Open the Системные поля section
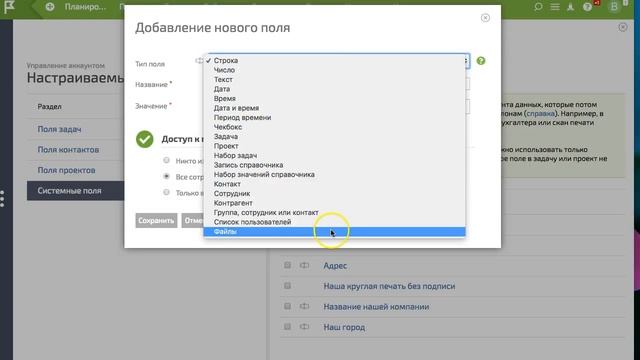 pos(76,191)
